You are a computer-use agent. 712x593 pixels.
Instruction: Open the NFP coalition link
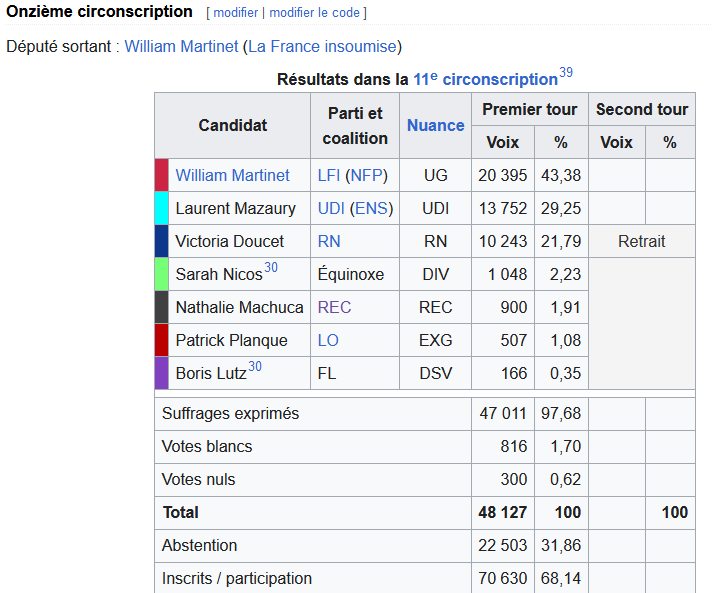(366, 175)
